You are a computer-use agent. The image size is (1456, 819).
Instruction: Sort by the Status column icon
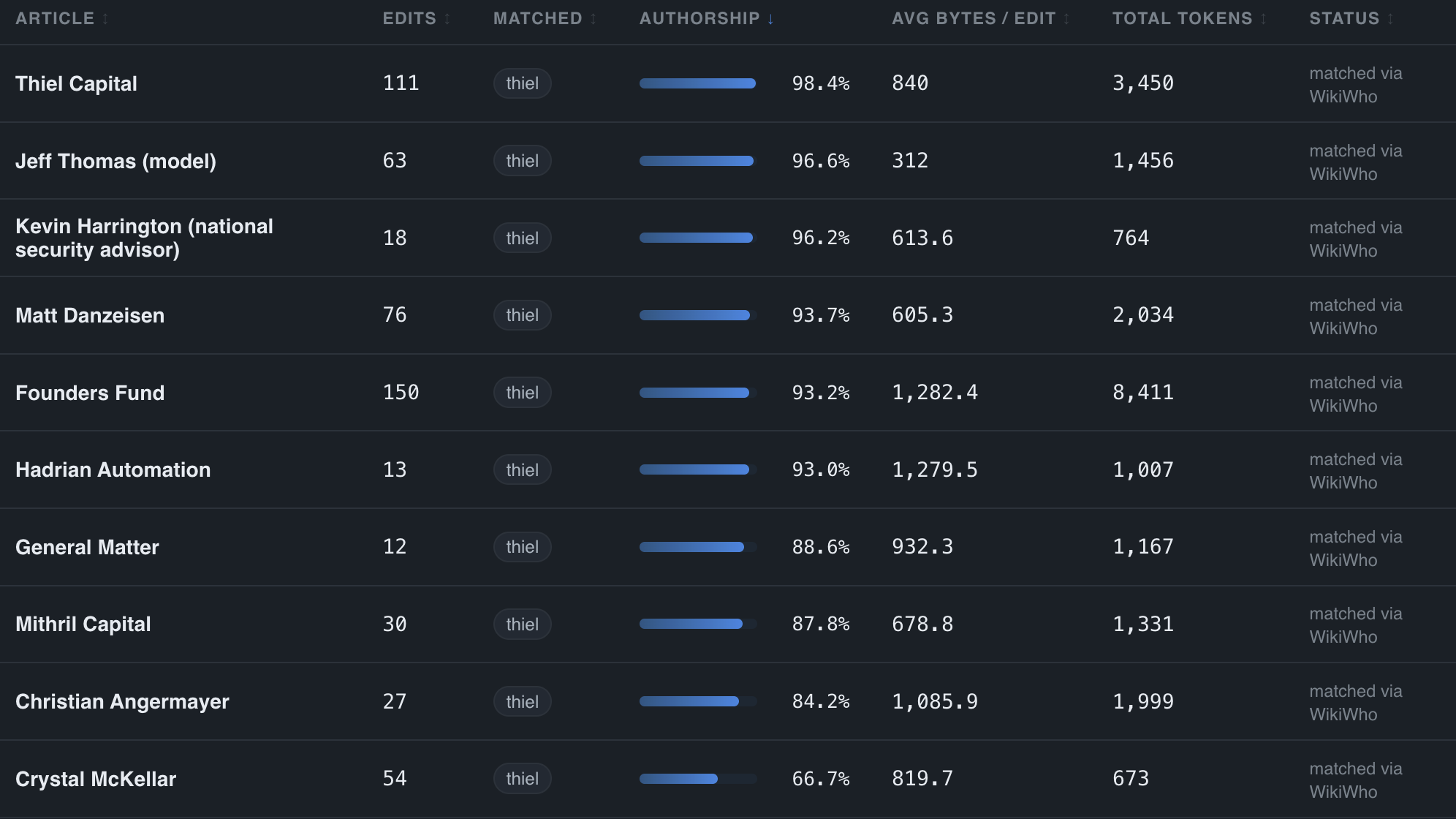pos(1390,19)
